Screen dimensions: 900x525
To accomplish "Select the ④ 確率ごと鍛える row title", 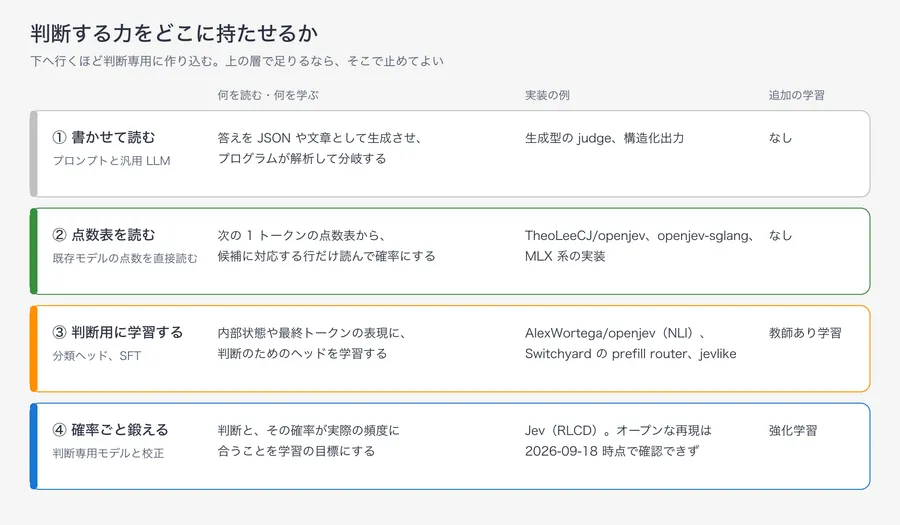I will tap(111, 430).
